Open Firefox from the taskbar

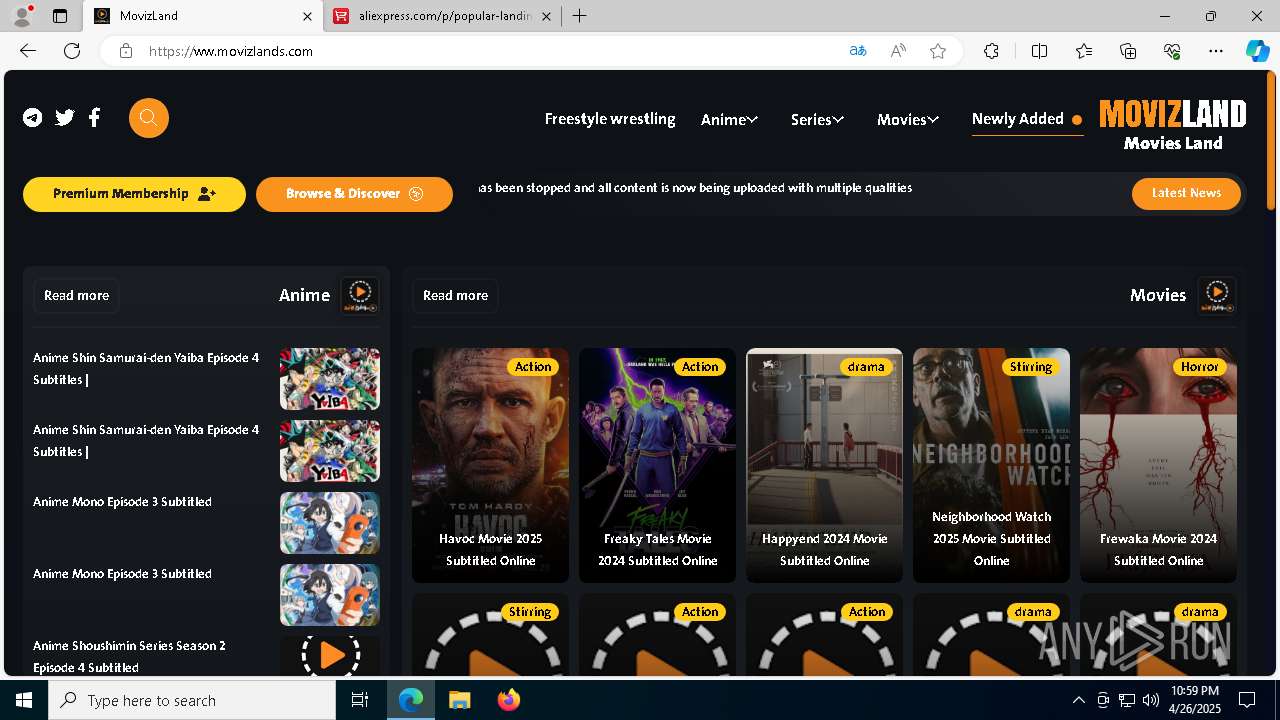point(508,700)
